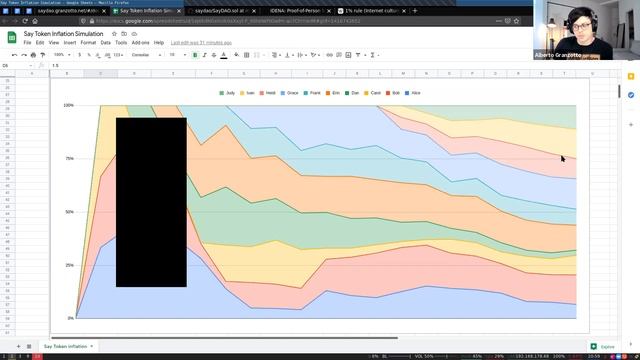
Task: Click the Redo icon in toolbar
Action: [x=24, y=55]
